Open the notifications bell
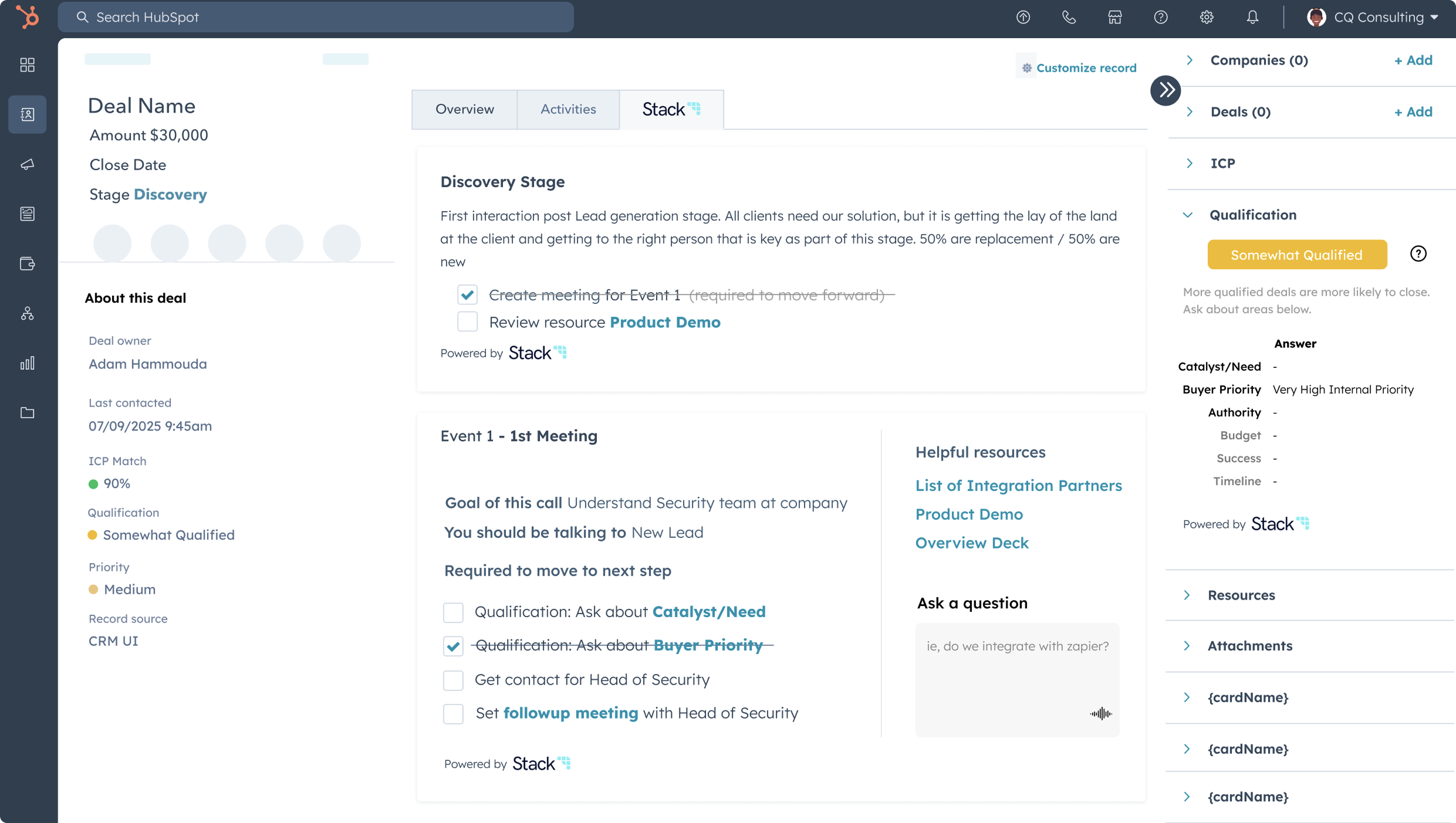This screenshot has height=823, width=1456. [x=1252, y=17]
